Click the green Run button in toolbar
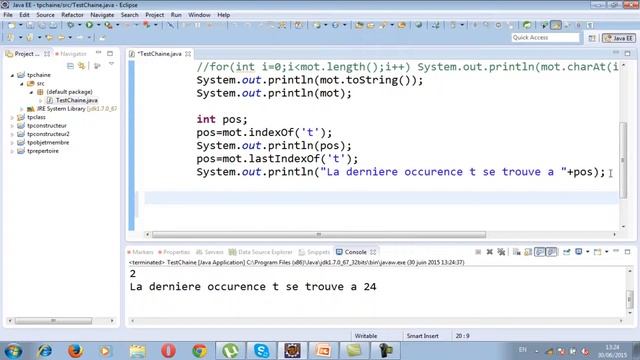The image size is (640, 360). (89, 25)
